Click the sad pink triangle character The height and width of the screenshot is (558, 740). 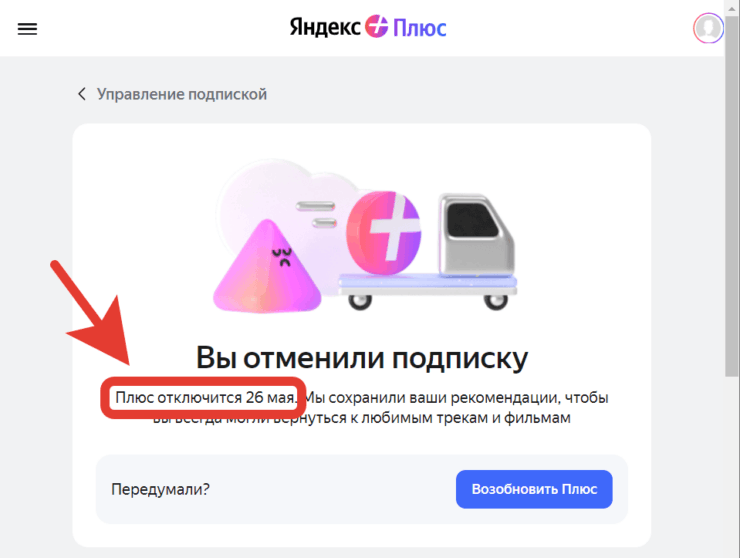click(267, 267)
